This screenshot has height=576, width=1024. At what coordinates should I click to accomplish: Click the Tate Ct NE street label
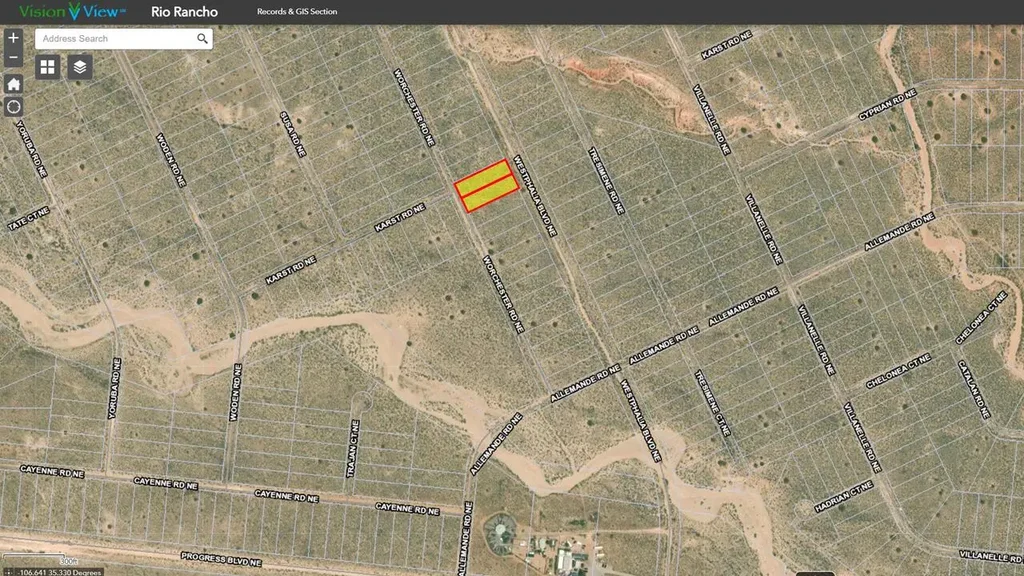[29, 219]
